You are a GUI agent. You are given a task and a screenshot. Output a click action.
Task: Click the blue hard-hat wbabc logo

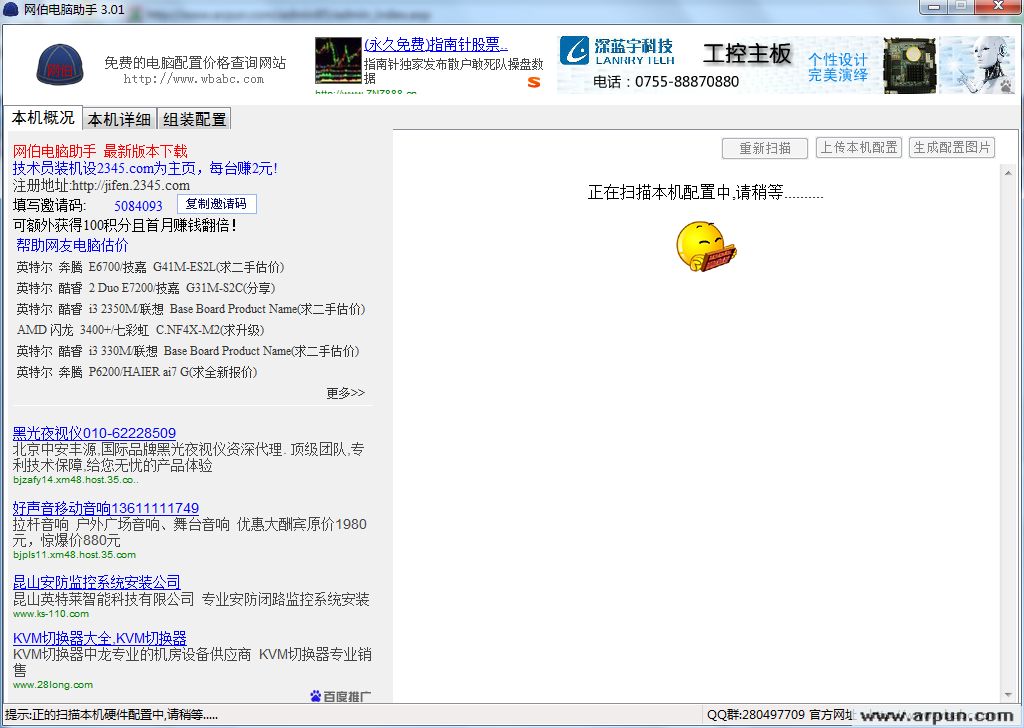click(59, 65)
